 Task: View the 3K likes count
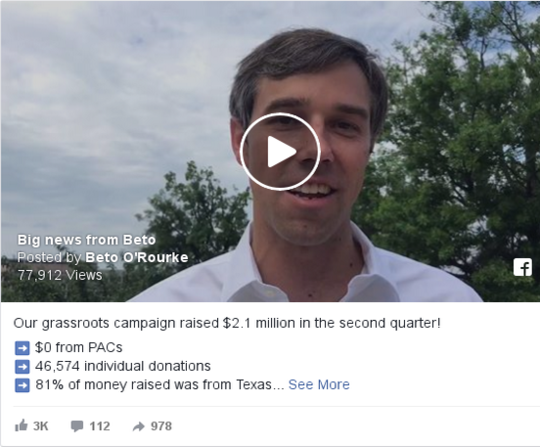[41, 426]
